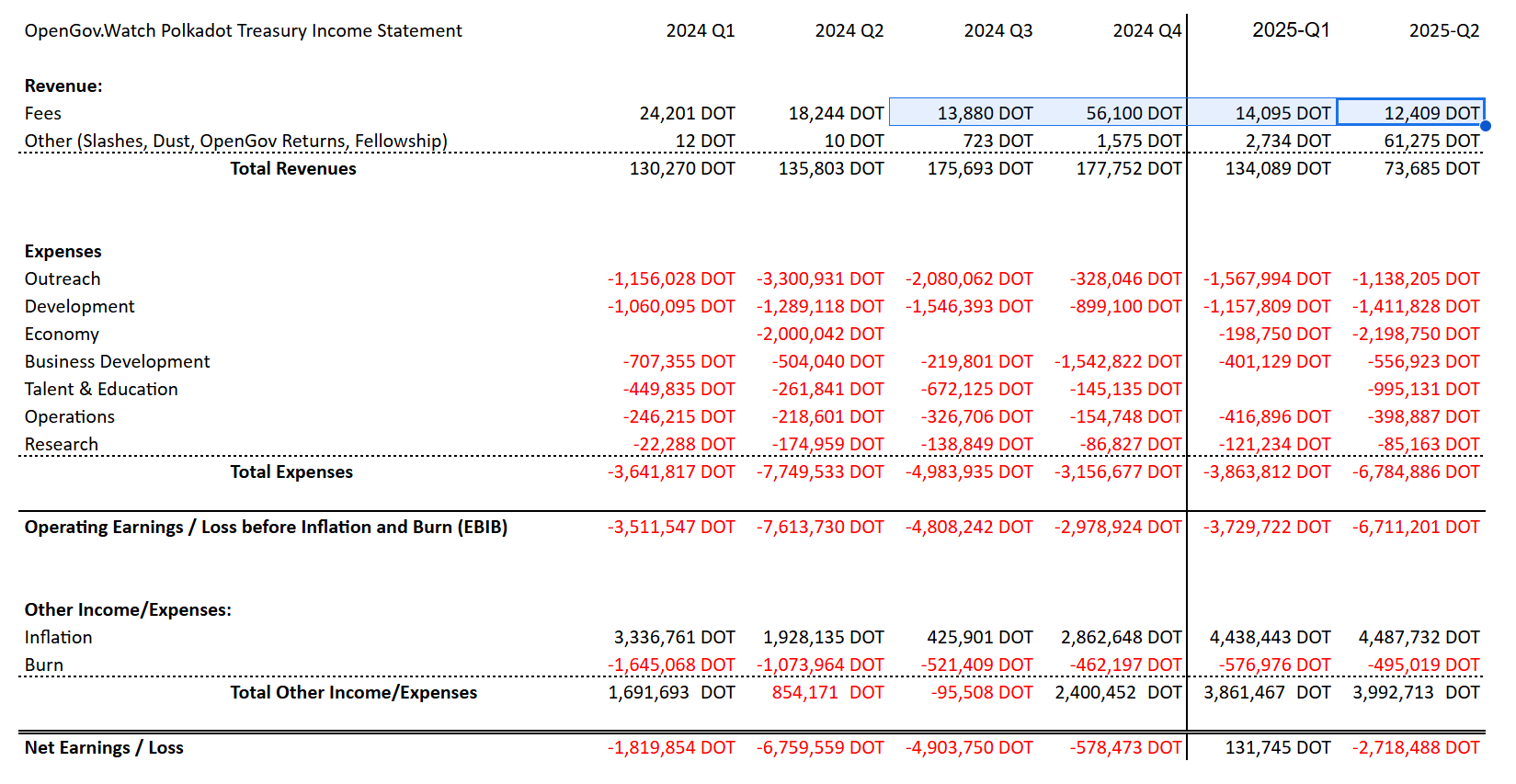
Task: Click the fill handle below the 12,409 DOT cell
Action: 1485,126
